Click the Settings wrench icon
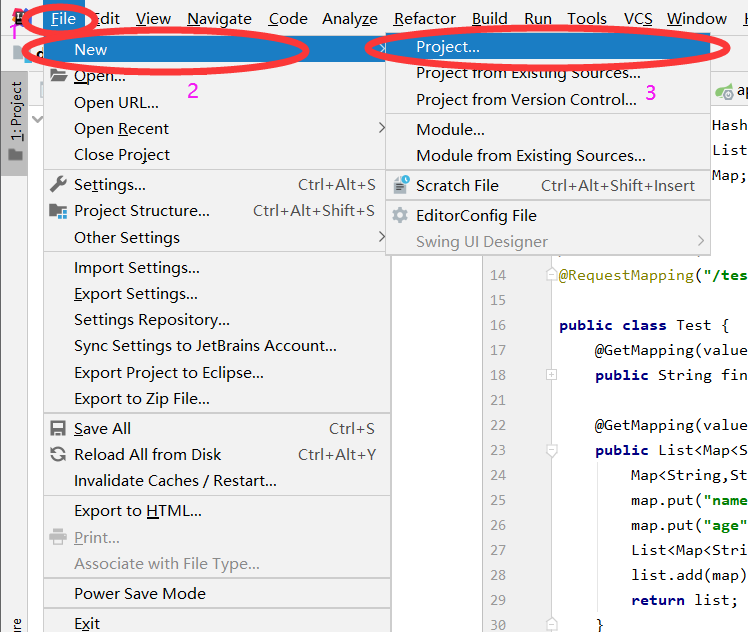Image resolution: width=748 pixels, height=632 pixels. coord(58,184)
